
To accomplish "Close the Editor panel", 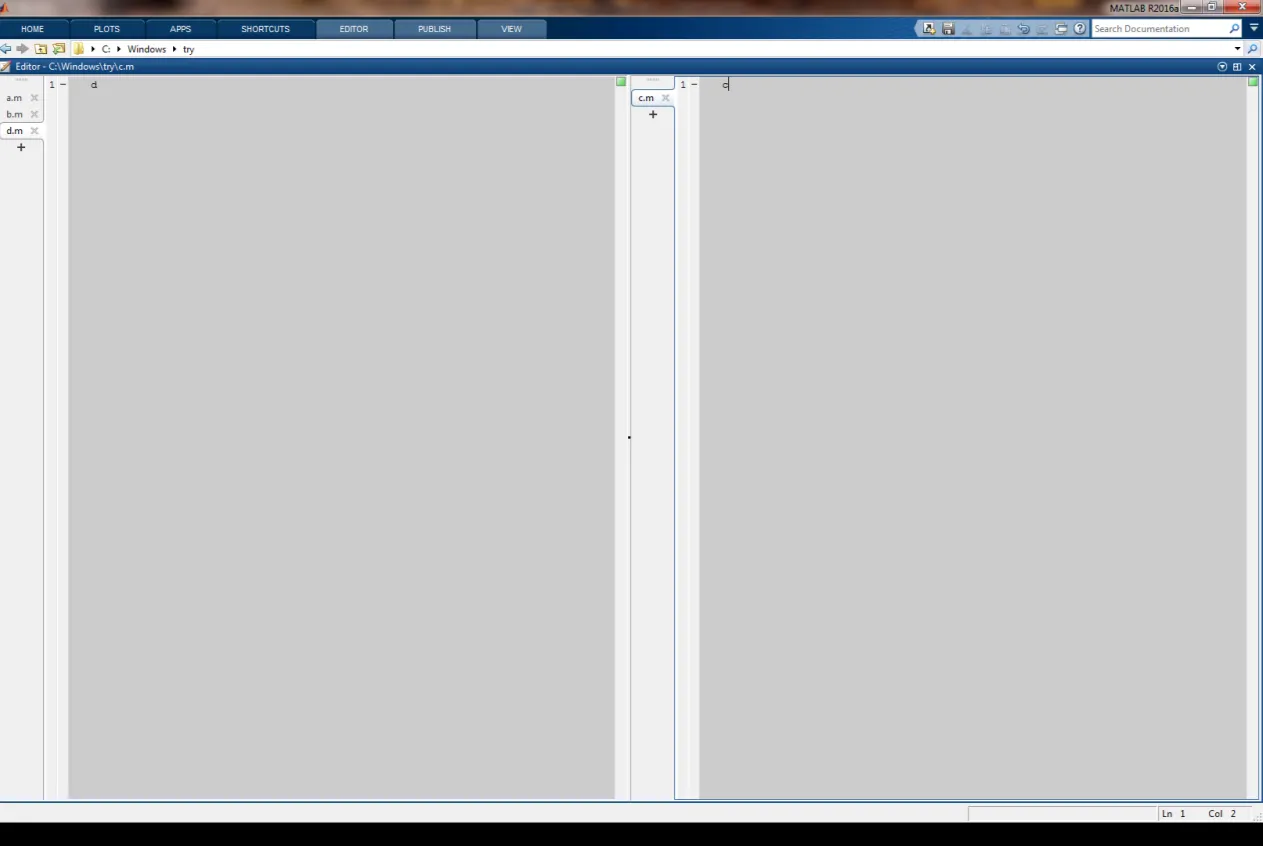I will coord(1252,67).
